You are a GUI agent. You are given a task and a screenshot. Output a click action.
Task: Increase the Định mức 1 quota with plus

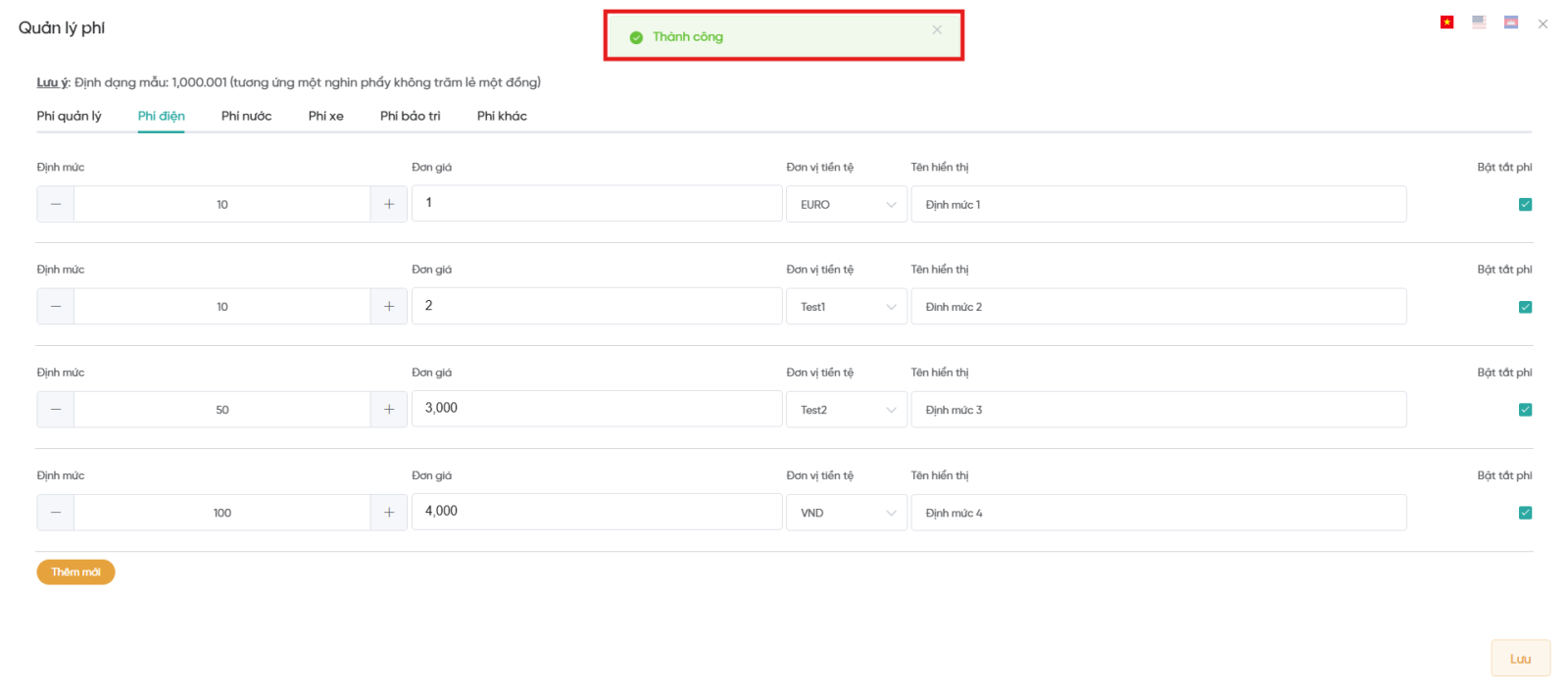[x=389, y=204]
